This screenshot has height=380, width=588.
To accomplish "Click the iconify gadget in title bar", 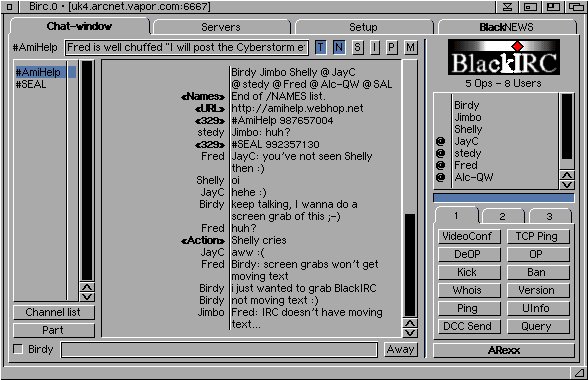I will click(530, 7).
